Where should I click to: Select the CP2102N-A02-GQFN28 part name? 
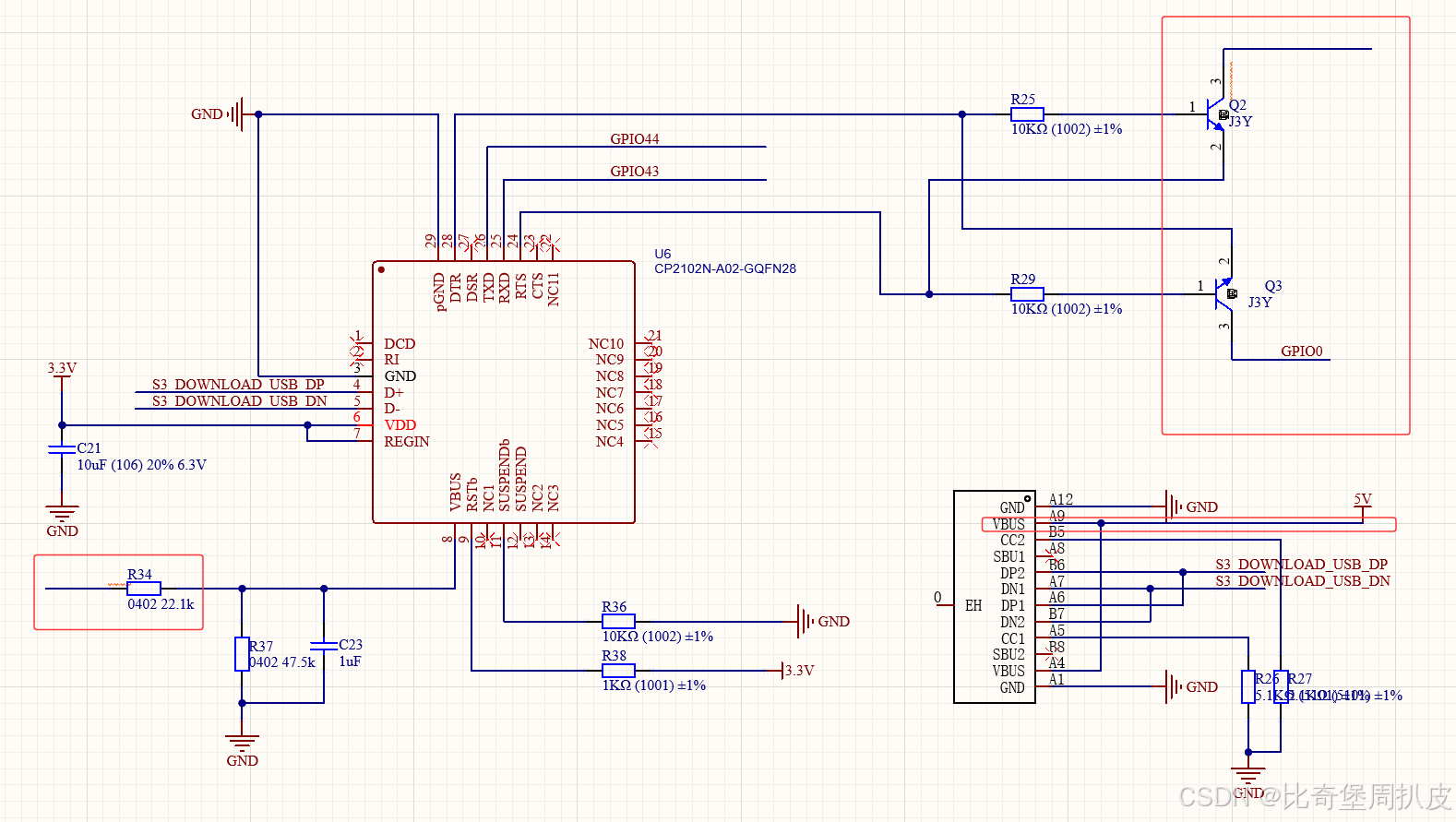725,268
